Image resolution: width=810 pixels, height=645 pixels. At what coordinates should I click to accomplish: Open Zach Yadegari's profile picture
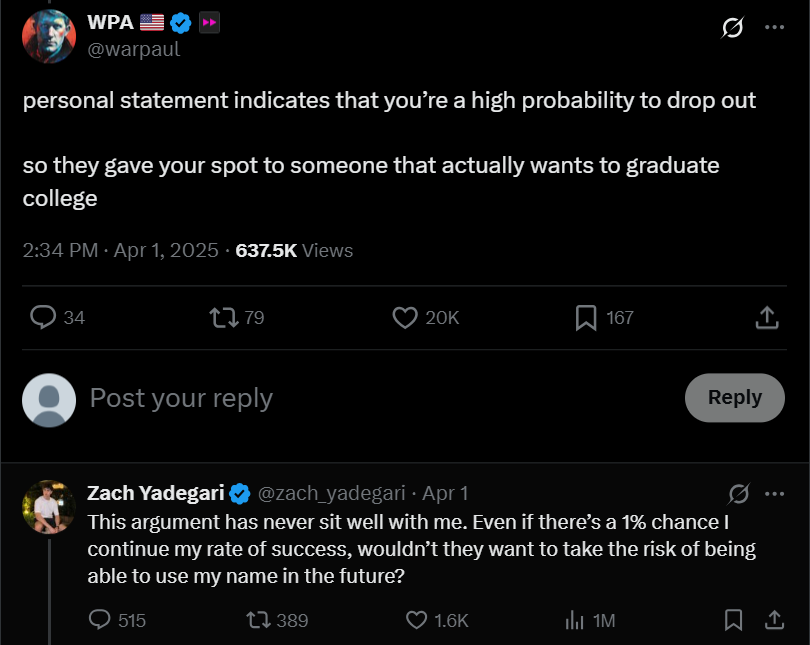(x=49, y=507)
